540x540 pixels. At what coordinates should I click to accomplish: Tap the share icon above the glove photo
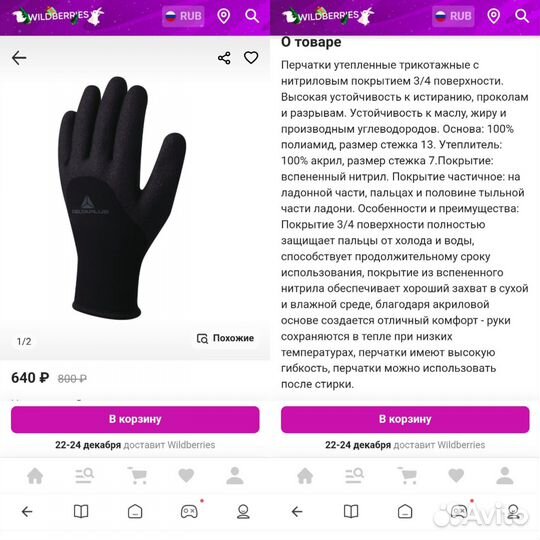tap(224, 58)
